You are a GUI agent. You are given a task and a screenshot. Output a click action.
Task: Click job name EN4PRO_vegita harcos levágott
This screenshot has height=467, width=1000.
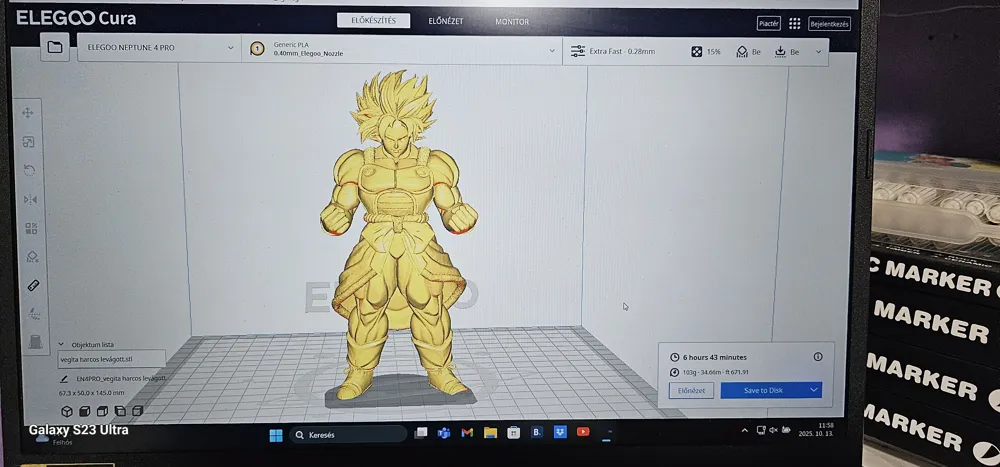tap(121, 378)
